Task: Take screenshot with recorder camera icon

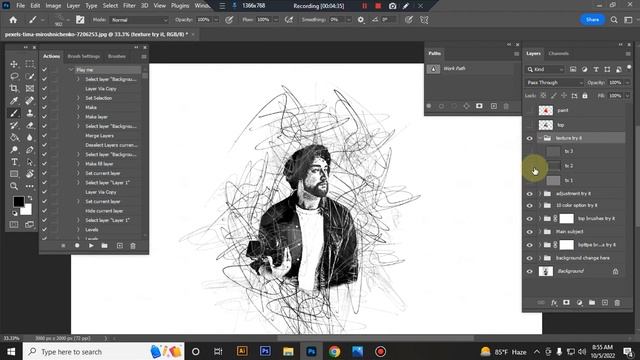Action: click(x=392, y=6)
